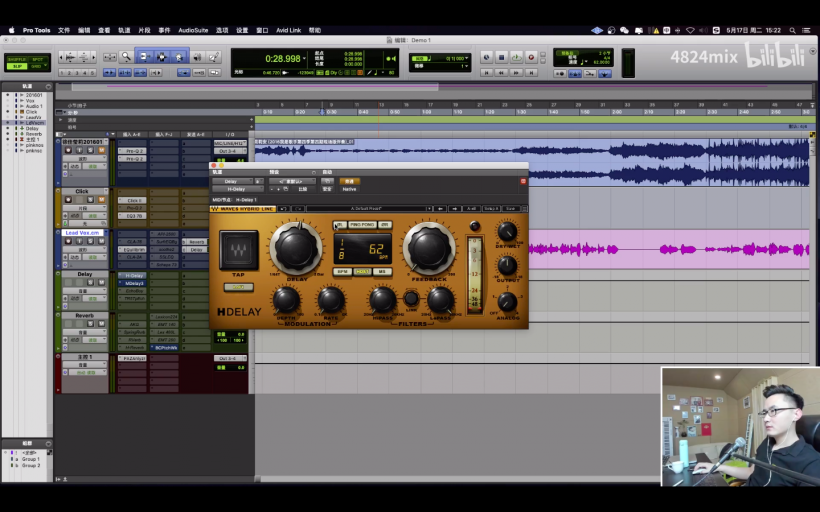Click the Wi-Fi icon in menu bar
This screenshot has height=512, width=820.
pyautogui.click(x=690, y=30)
